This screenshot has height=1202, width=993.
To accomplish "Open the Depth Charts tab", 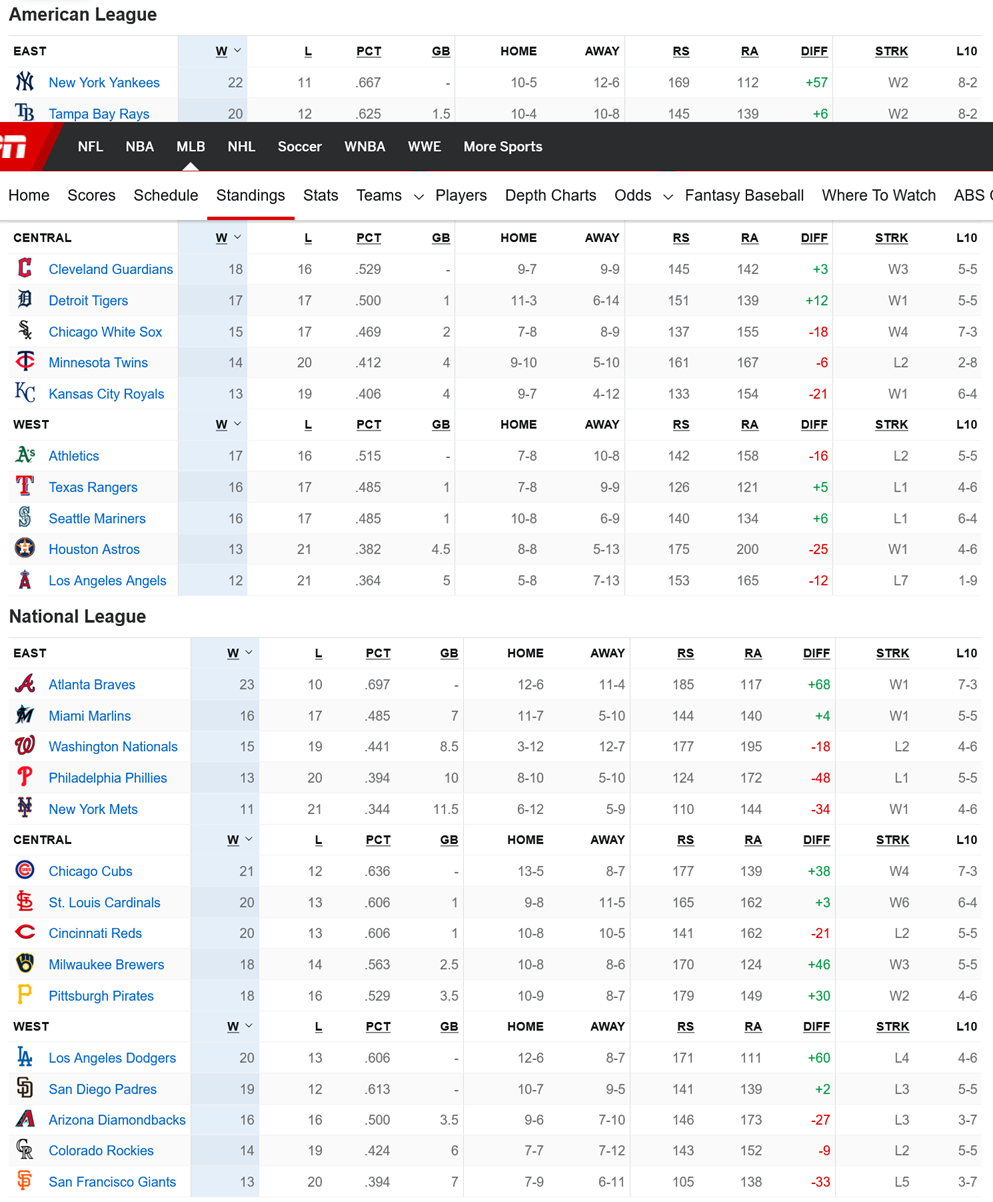I will pos(551,196).
